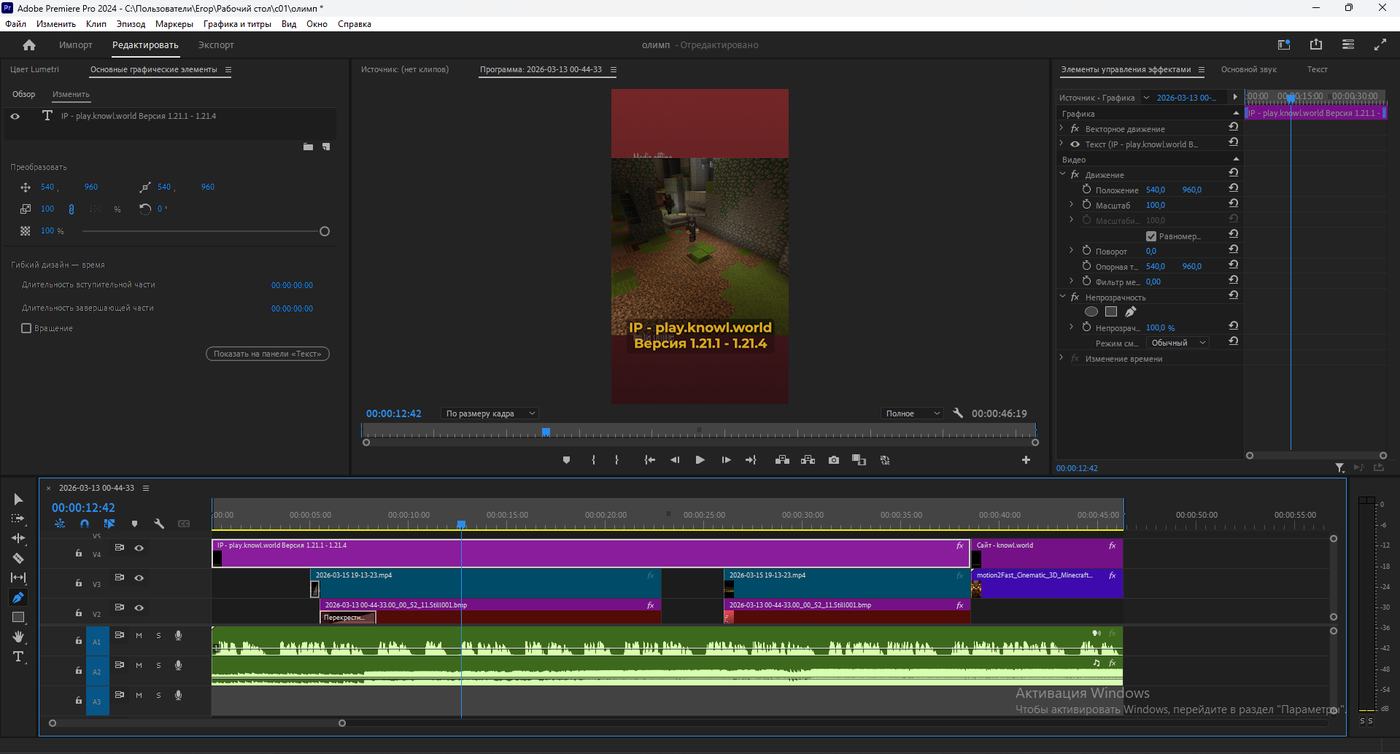Image resolution: width=1400 pixels, height=754 pixels.
Task: Click Export Frame camera icon
Action: click(x=834, y=460)
